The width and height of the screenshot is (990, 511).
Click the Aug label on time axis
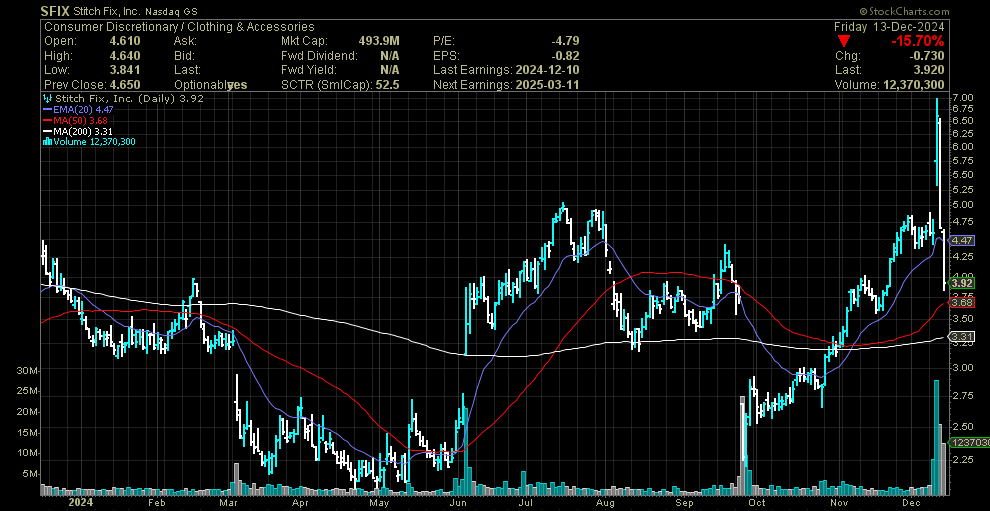[605, 502]
